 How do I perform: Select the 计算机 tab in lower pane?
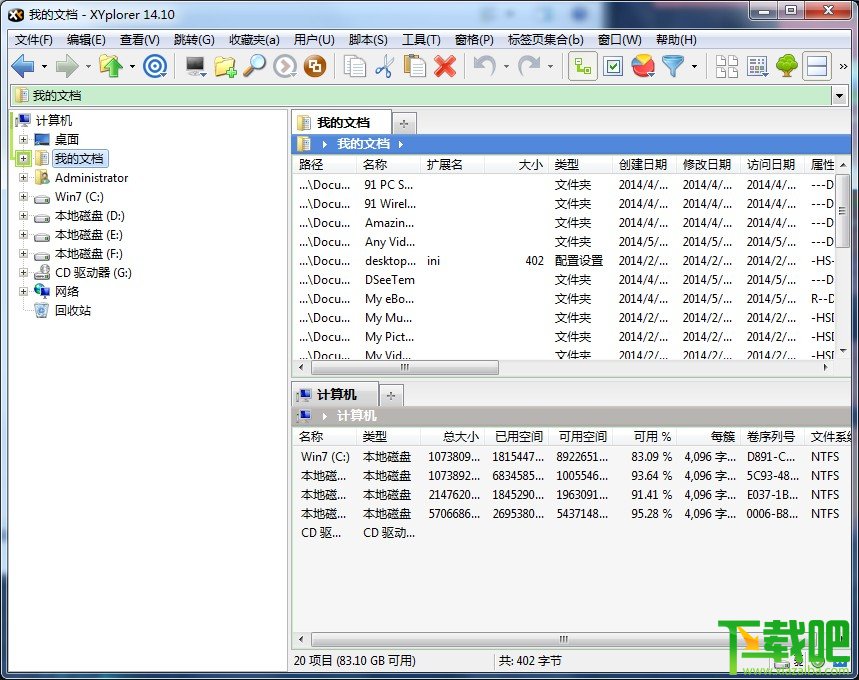[335, 395]
